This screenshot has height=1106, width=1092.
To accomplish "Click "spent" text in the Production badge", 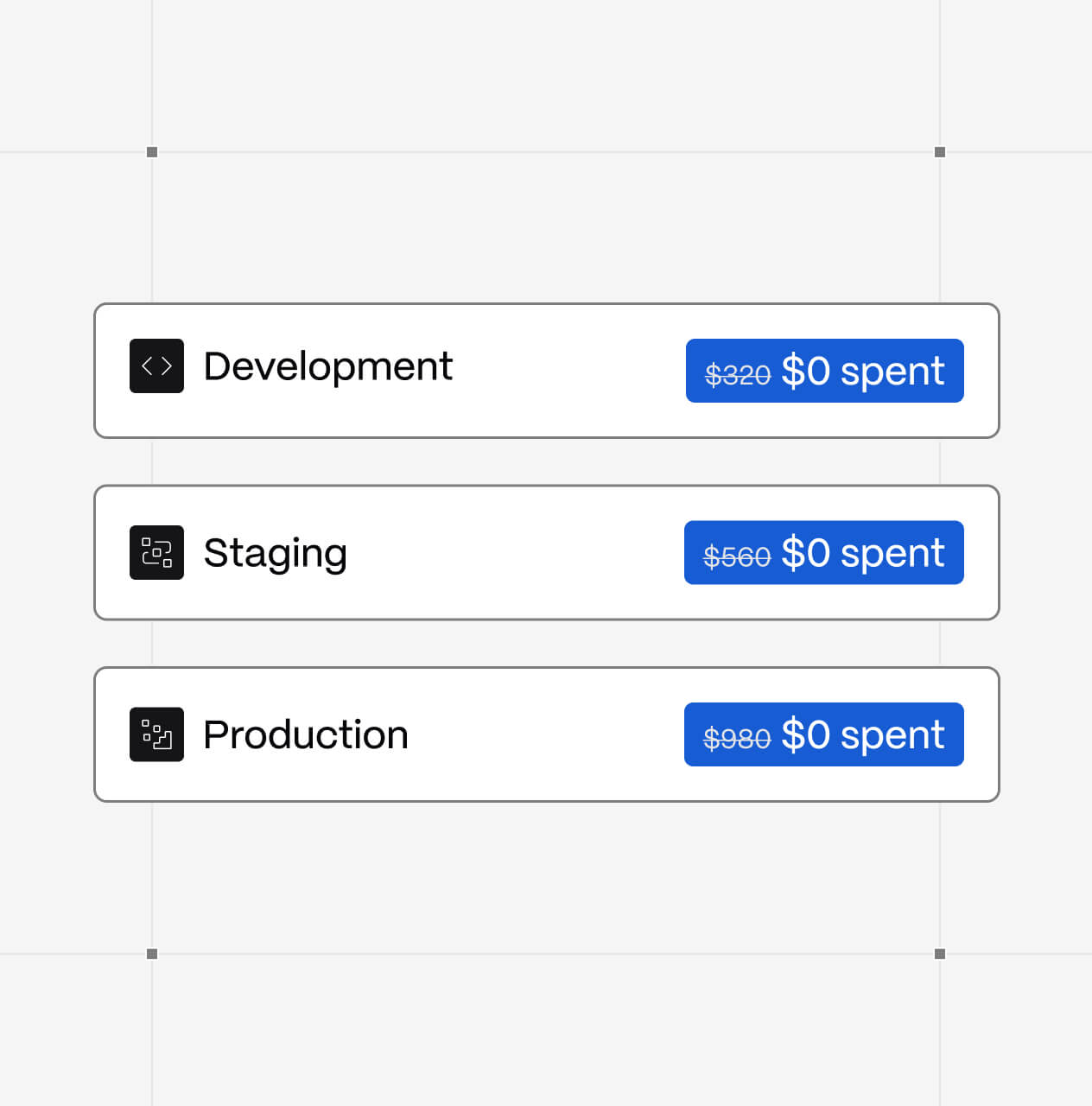I will [892, 736].
